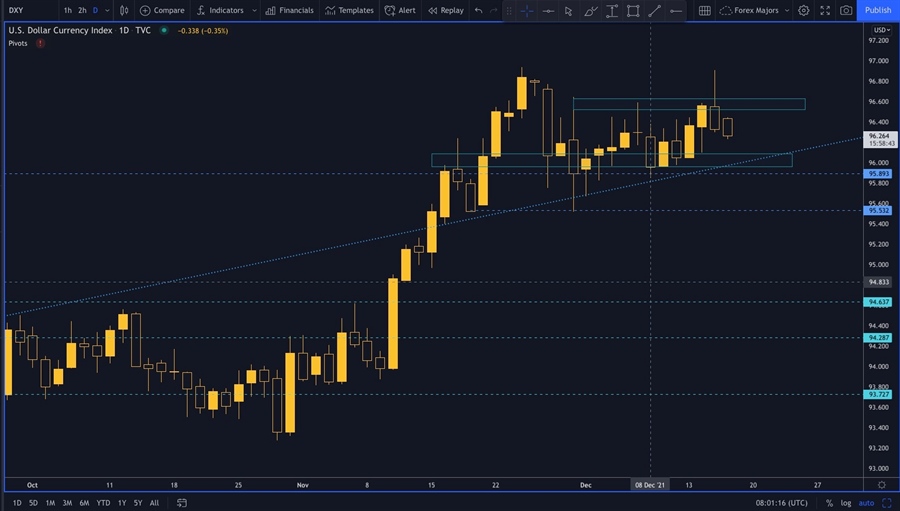Open chart settings gear
Screen dimensions: 900x511
point(803,10)
